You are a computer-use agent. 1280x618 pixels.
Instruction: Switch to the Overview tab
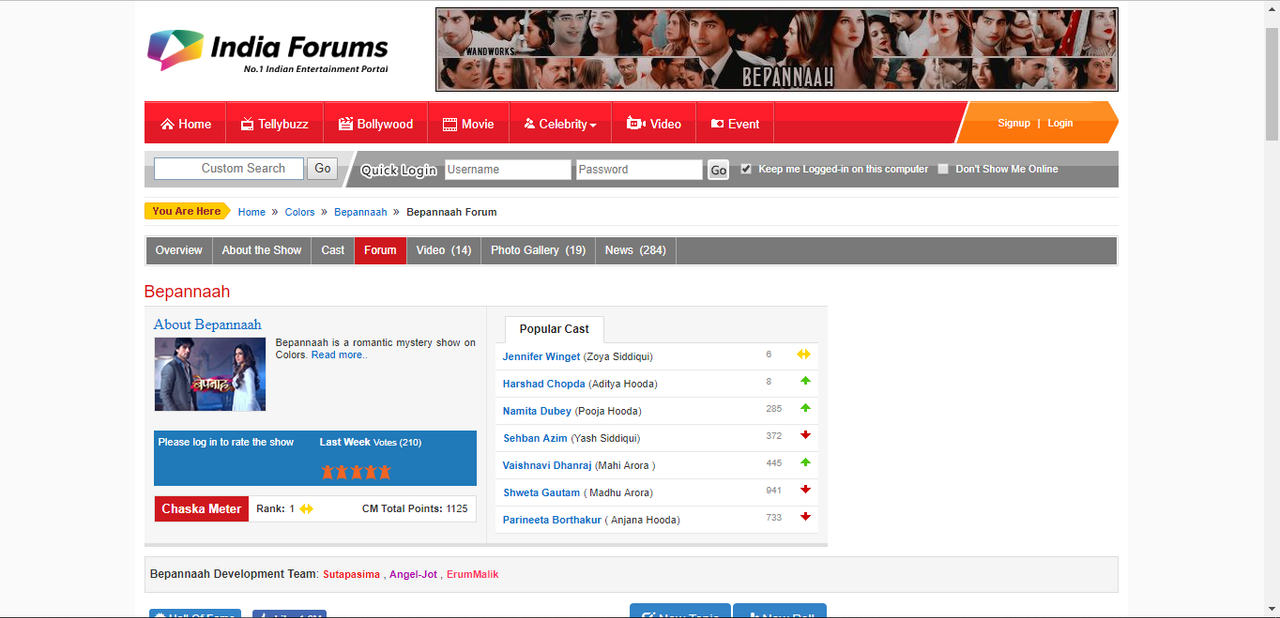point(179,250)
